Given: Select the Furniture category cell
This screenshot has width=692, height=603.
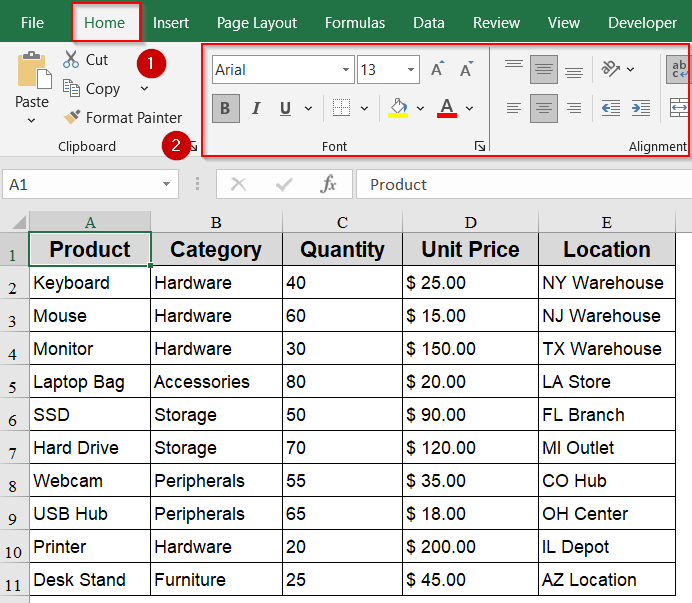Looking at the screenshot, I should (216, 579).
